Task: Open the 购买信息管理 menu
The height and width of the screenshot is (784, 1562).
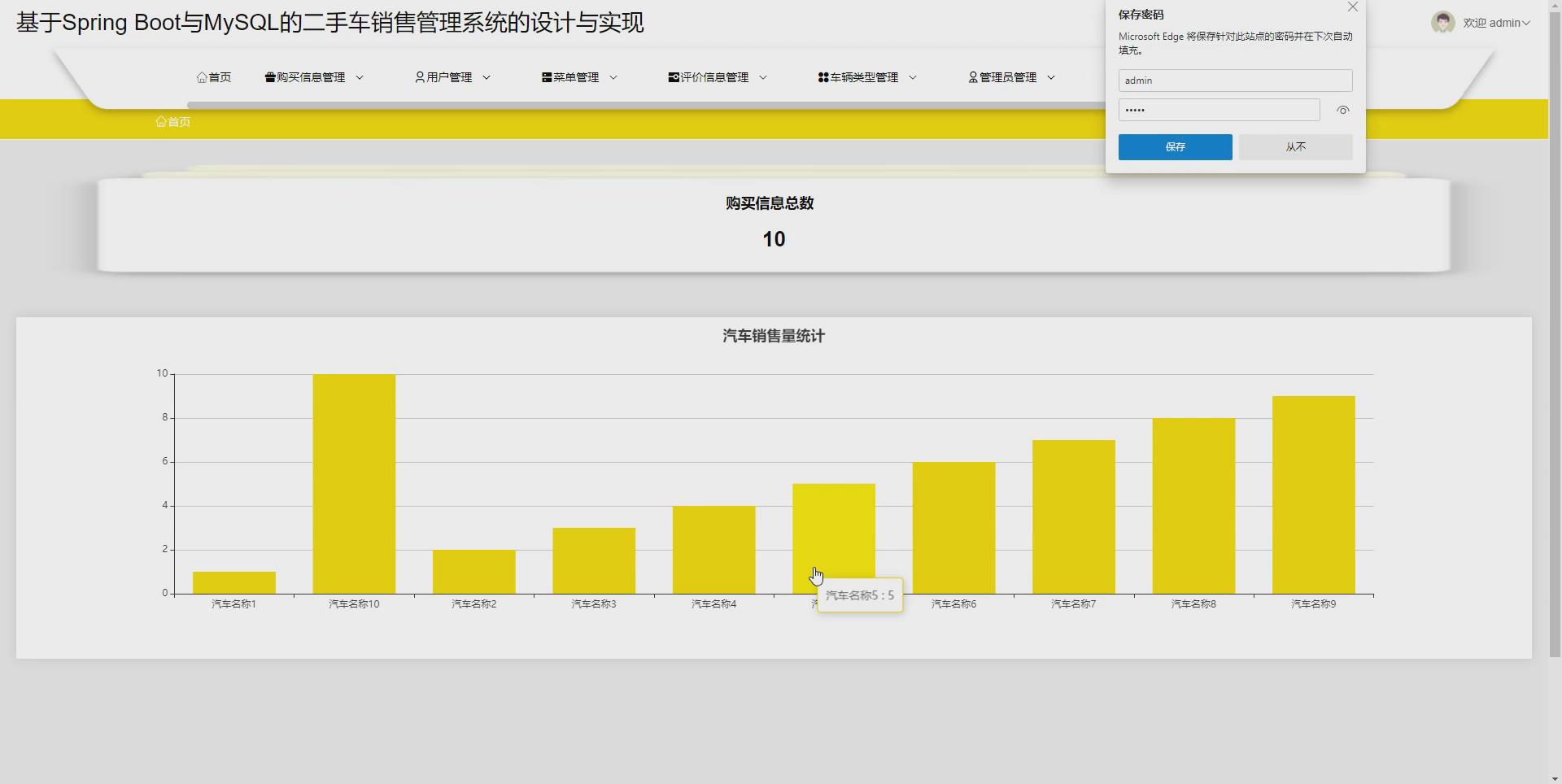Action: pyautogui.click(x=315, y=77)
